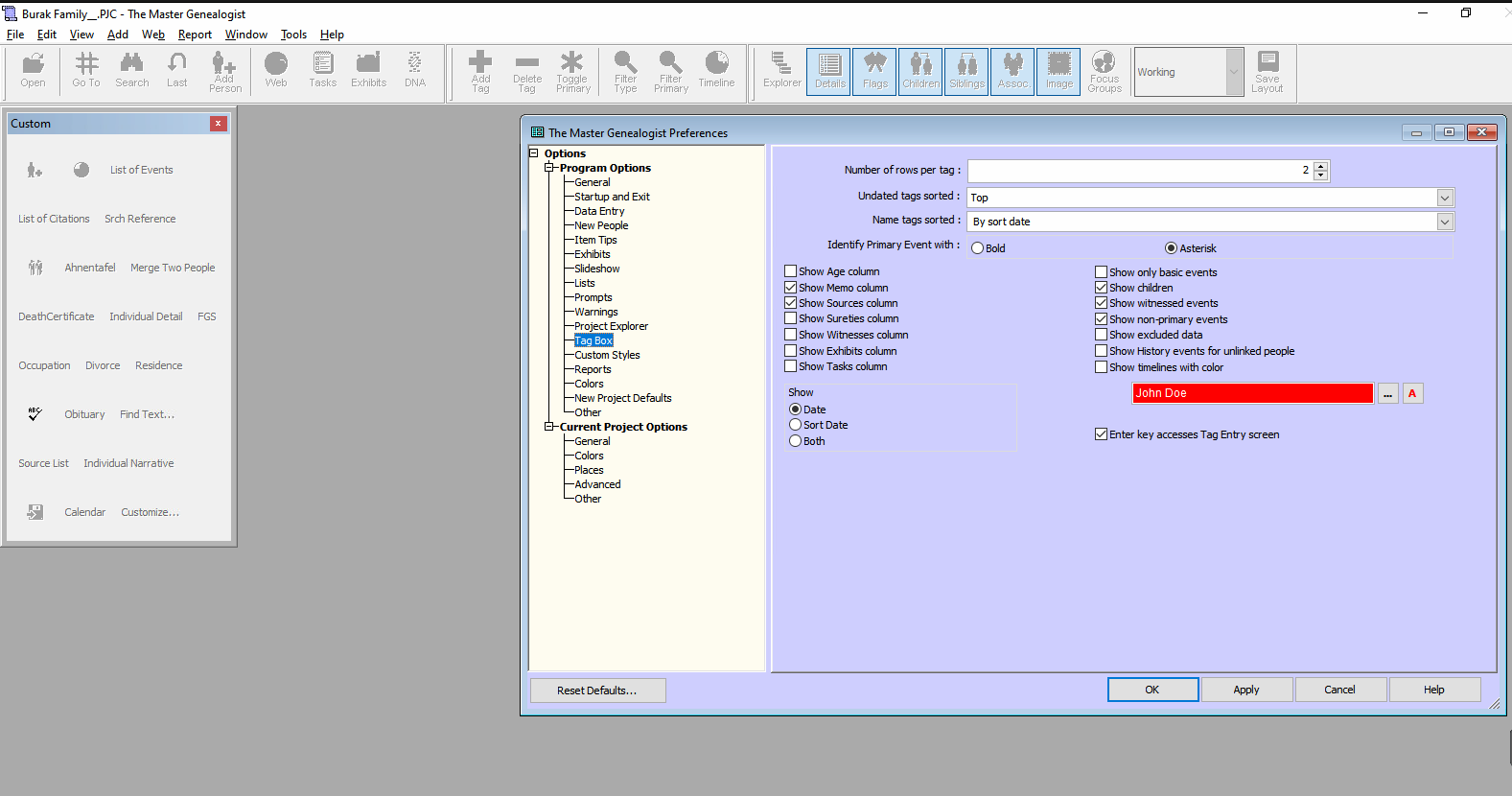Select the Sort Date radio option
1512x796 pixels.
tap(796, 425)
